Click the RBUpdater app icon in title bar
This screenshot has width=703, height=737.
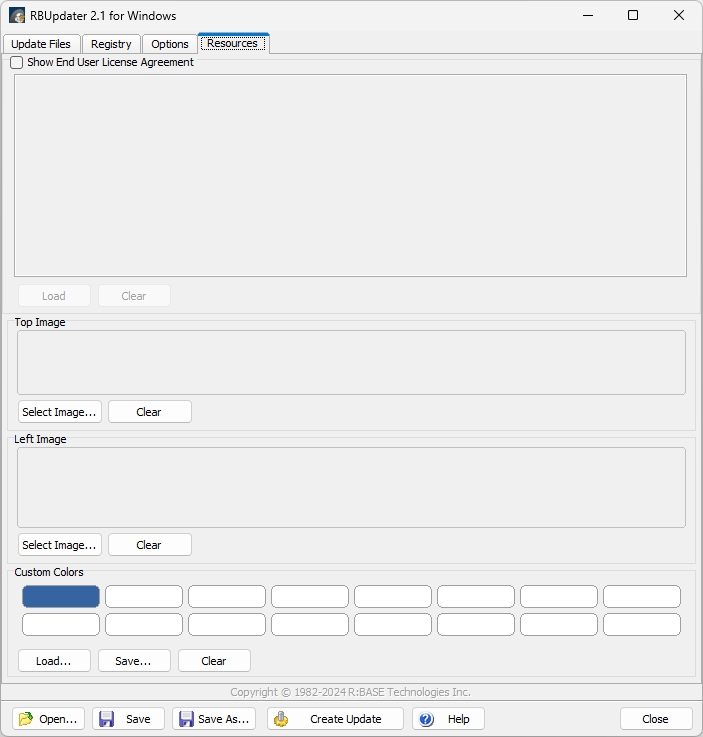17,16
